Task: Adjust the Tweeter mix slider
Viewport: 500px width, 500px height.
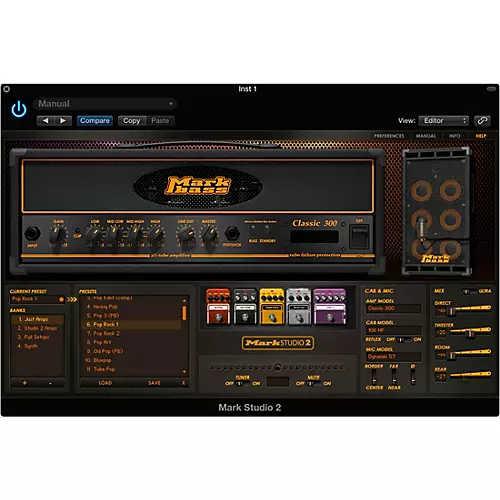Action: pos(471,333)
